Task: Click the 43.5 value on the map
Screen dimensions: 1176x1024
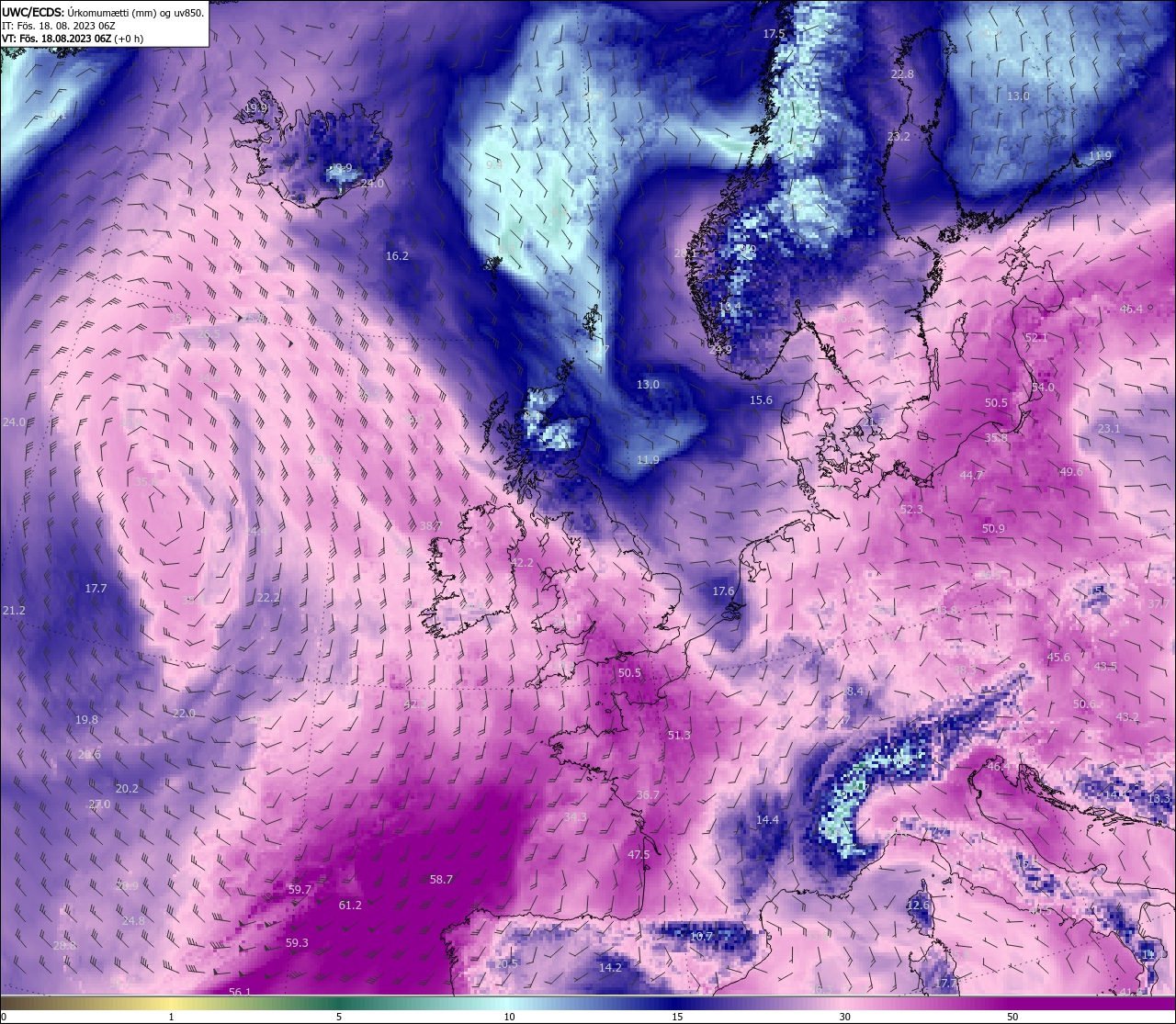Action: 1105,667
